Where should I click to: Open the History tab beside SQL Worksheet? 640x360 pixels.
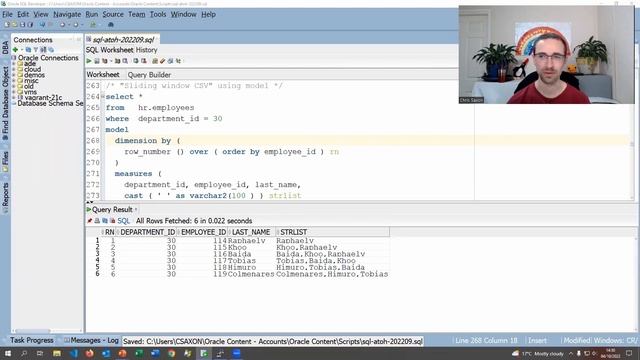pos(146,50)
